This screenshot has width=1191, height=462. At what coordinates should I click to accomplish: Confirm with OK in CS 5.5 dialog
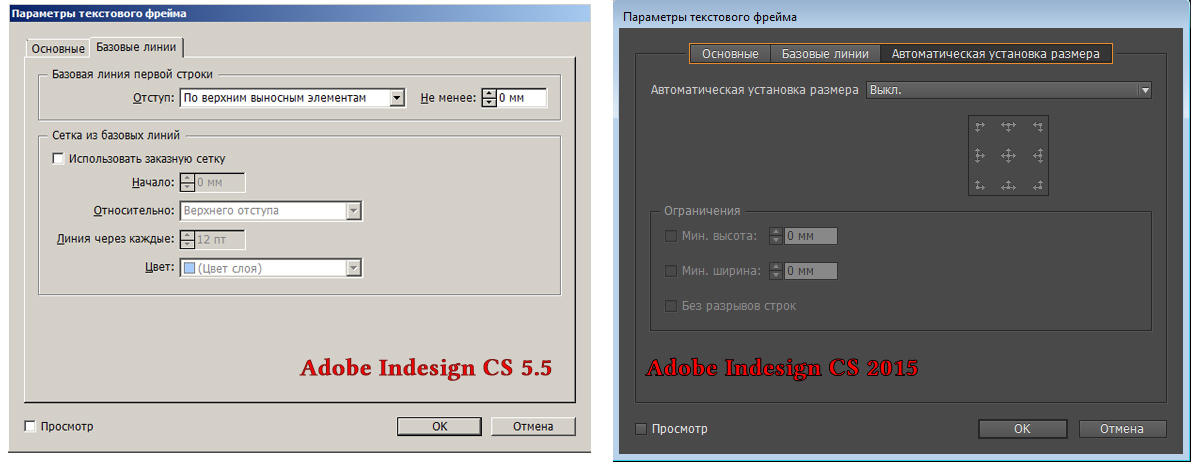tap(440, 426)
